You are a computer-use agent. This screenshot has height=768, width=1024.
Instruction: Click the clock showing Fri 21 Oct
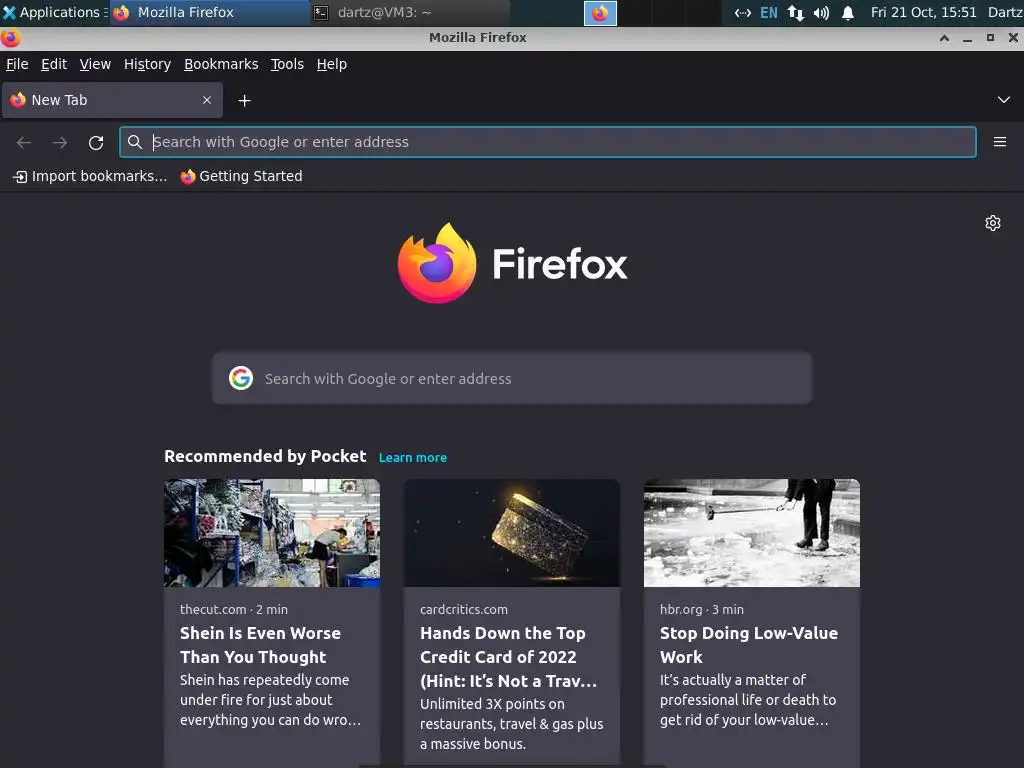[923, 12]
